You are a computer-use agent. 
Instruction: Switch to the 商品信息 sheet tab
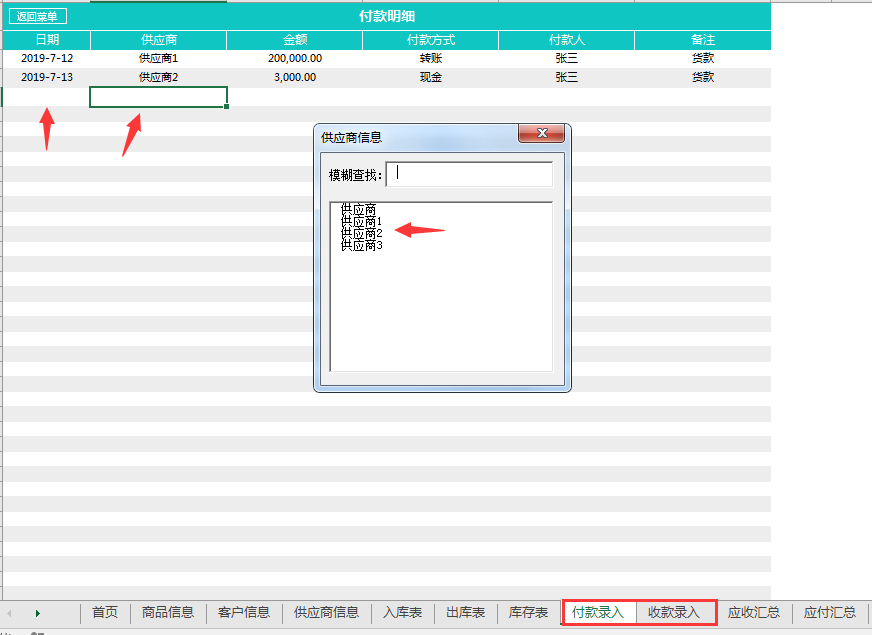167,612
